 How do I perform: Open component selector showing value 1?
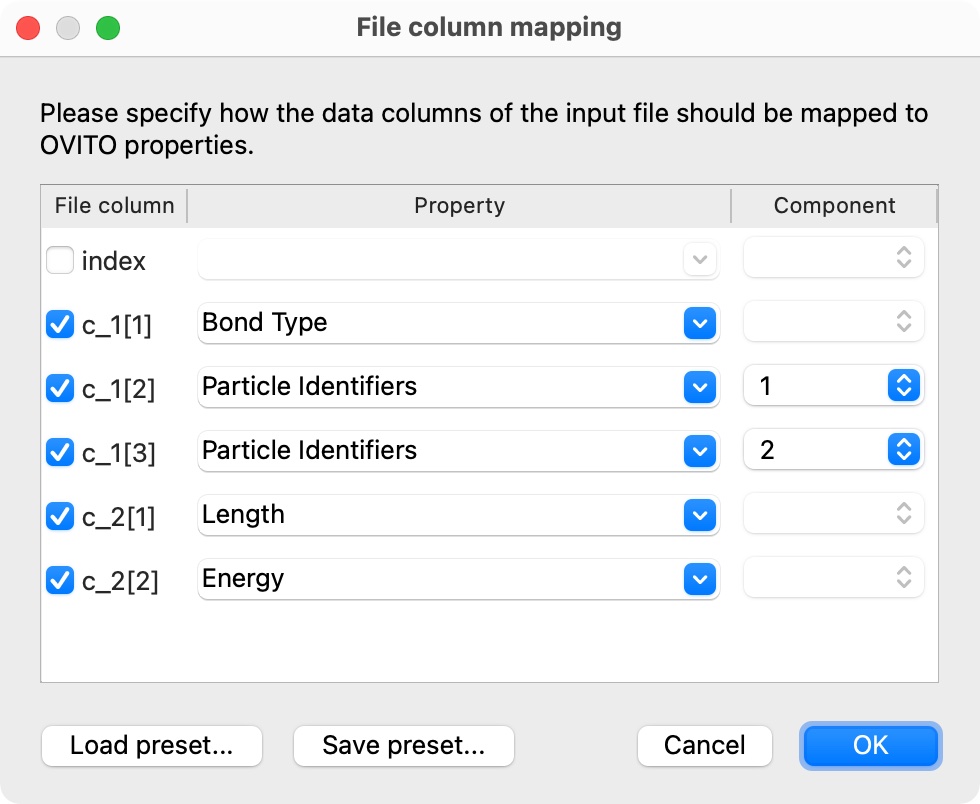tap(903, 387)
